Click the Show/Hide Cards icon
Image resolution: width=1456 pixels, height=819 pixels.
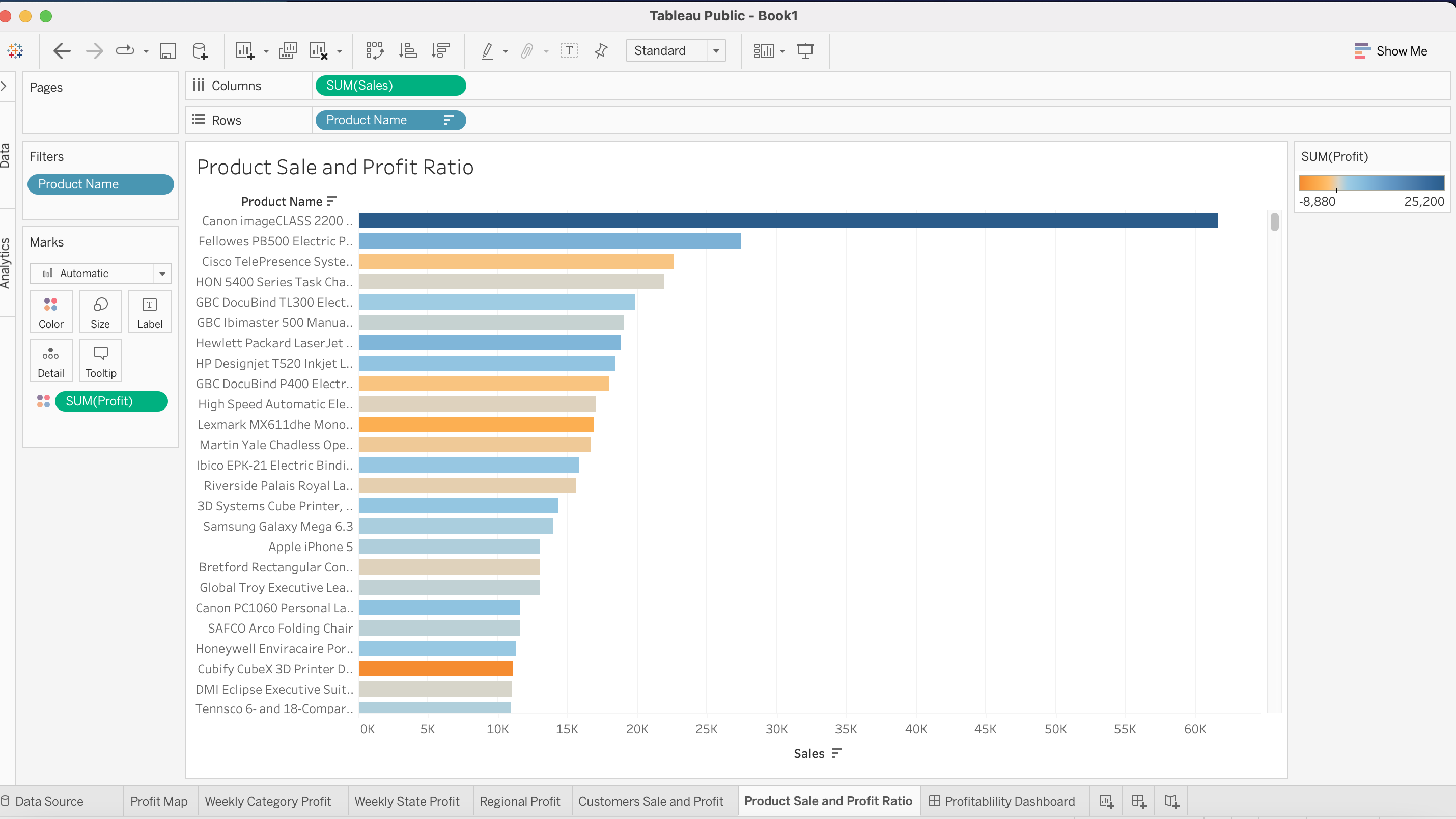(x=764, y=51)
